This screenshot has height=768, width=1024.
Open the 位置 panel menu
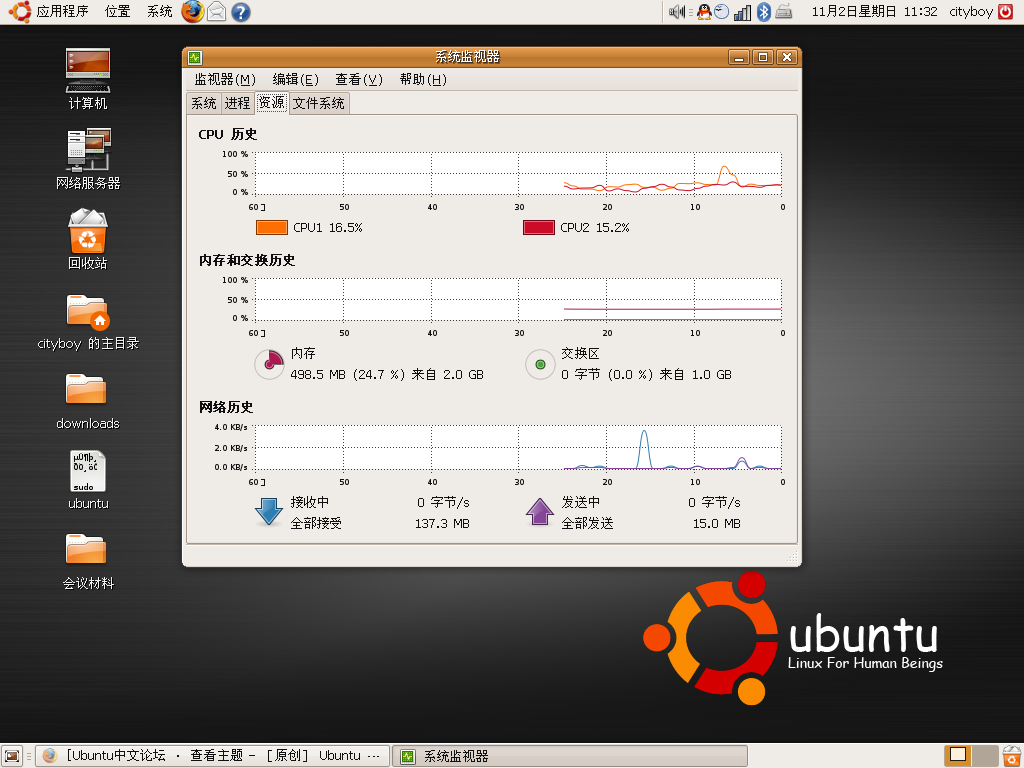point(118,12)
